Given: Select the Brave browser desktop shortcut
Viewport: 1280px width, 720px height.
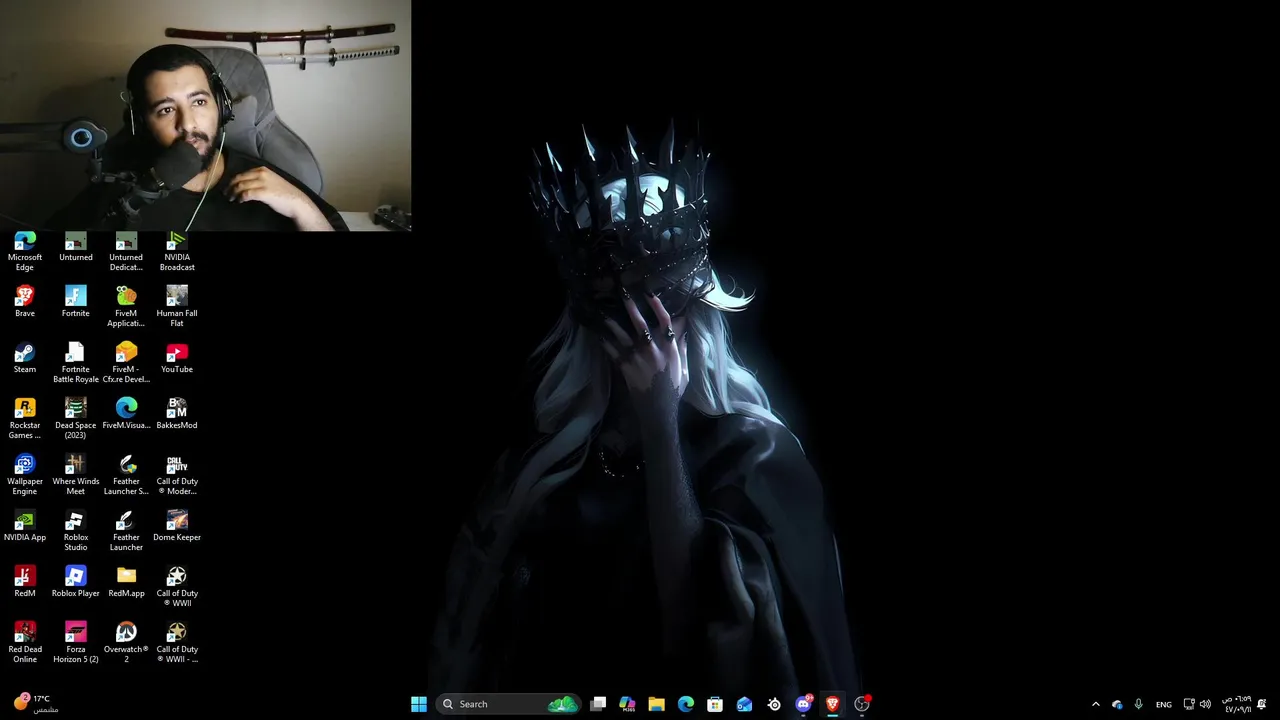Looking at the screenshot, I should click(25, 302).
